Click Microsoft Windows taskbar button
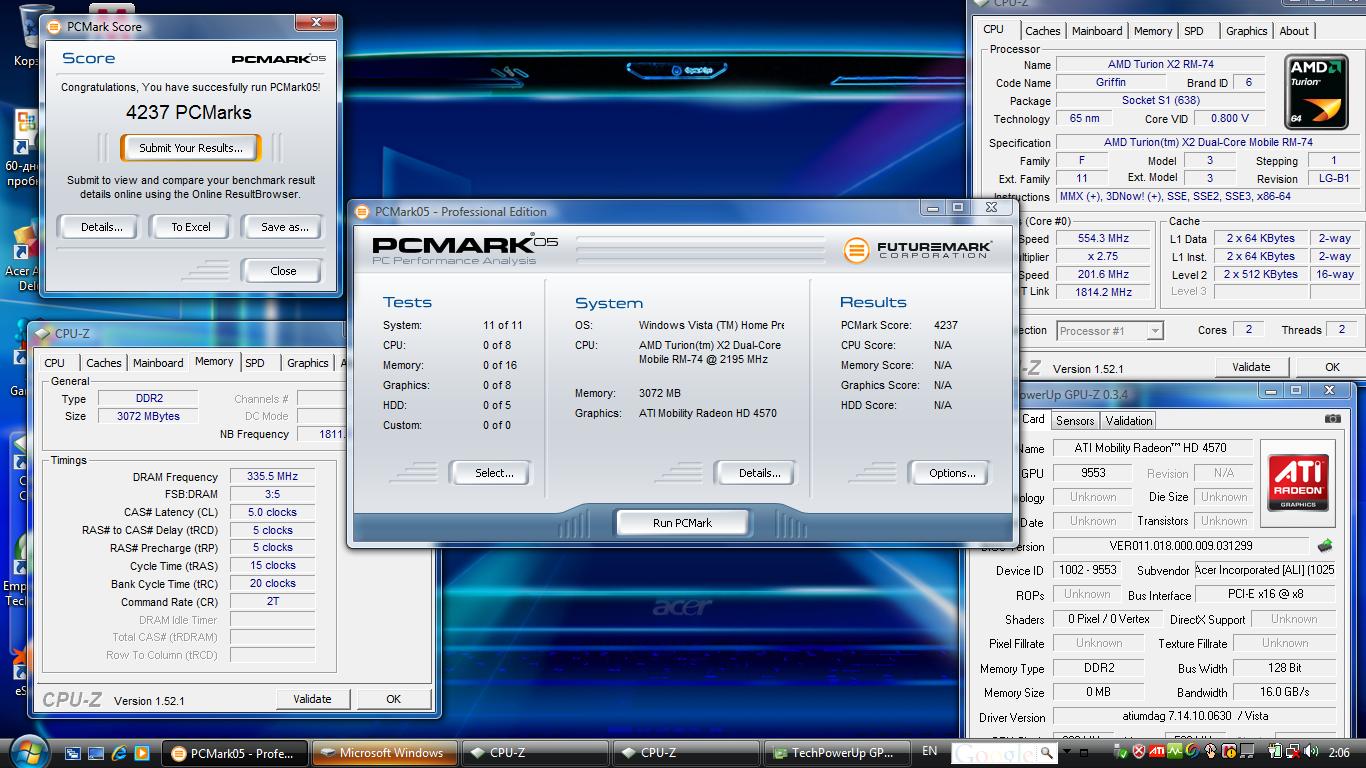The image size is (1366, 768). click(x=385, y=753)
